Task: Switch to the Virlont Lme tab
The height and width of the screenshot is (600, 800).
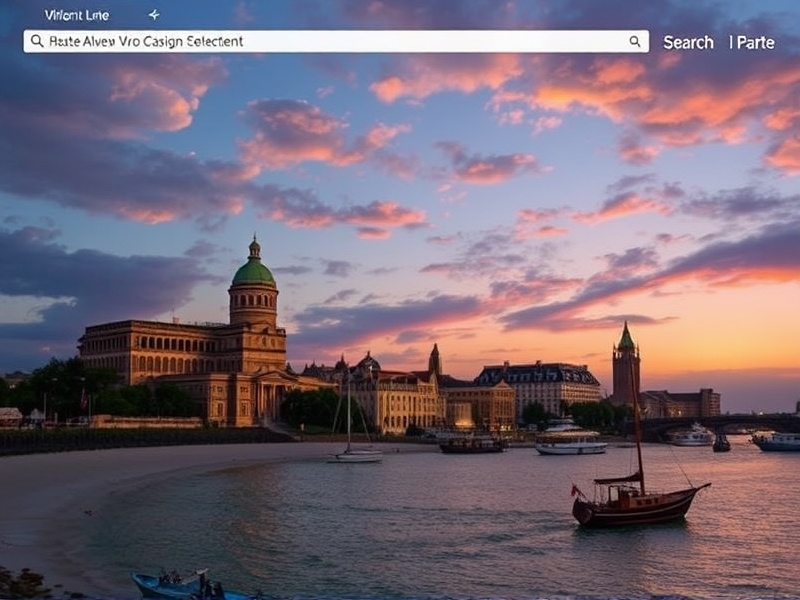Action: tap(77, 15)
